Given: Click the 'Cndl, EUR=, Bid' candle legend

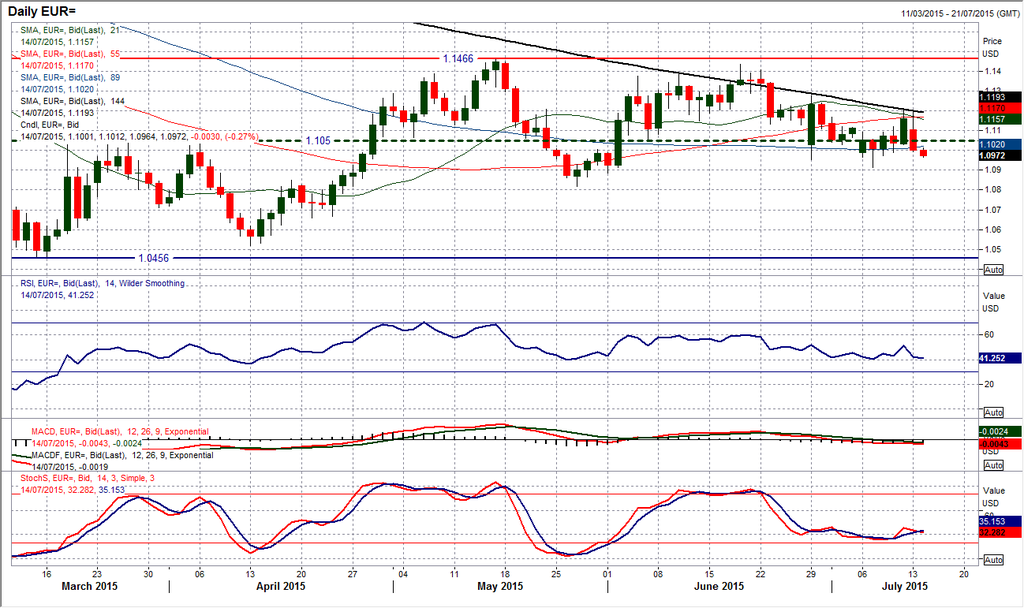Looking at the screenshot, I should click(50, 125).
